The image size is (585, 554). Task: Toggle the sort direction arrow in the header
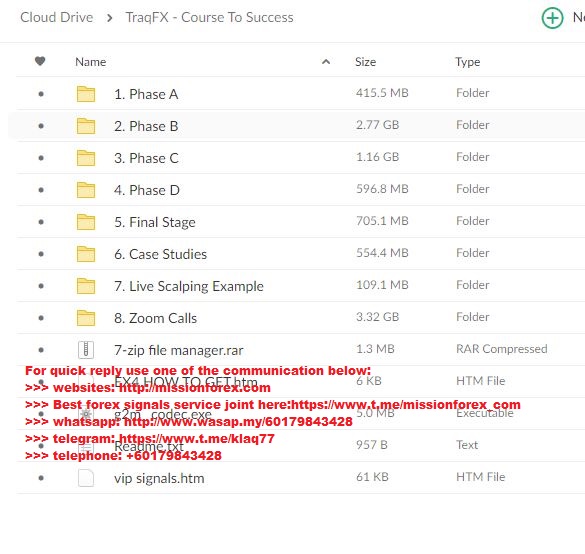click(326, 62)
